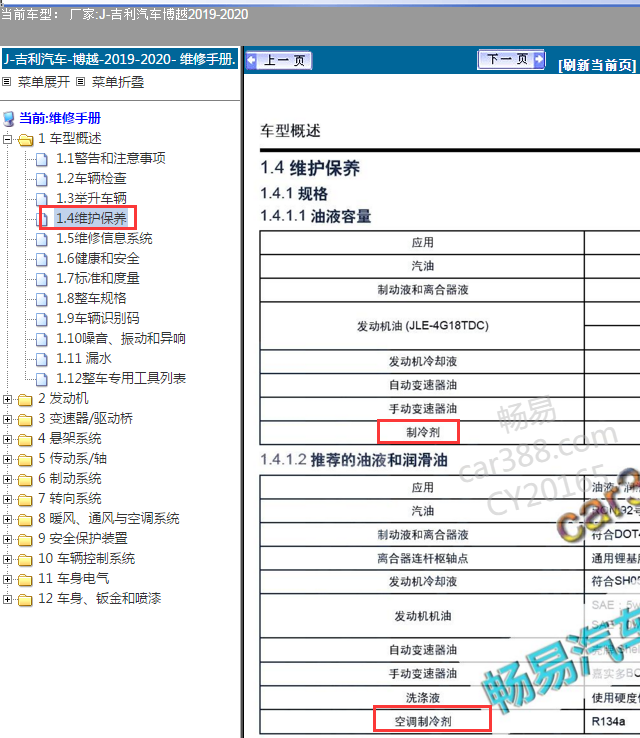The image size is (640, 738).
Task: Expand the 9 安全保护装置 tree node
Action: (x=7, y=539)
